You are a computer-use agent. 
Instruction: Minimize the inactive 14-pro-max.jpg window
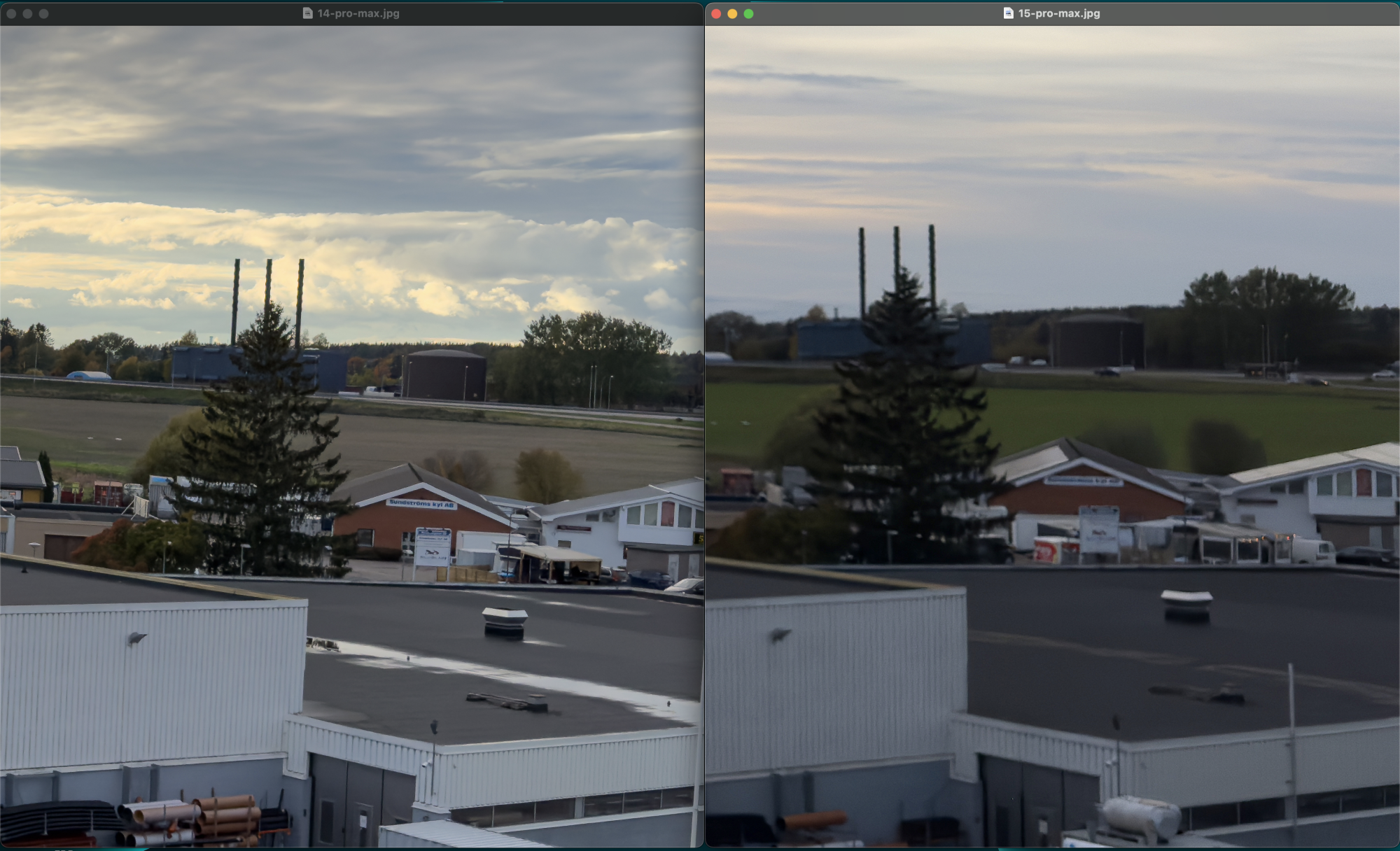click(x=27, y=13)
